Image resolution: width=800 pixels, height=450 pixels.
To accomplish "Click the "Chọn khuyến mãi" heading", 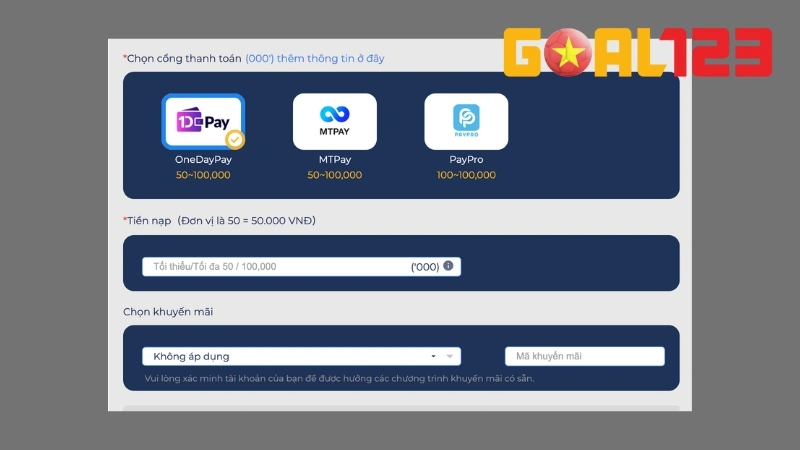I will (x=168, y=312).
